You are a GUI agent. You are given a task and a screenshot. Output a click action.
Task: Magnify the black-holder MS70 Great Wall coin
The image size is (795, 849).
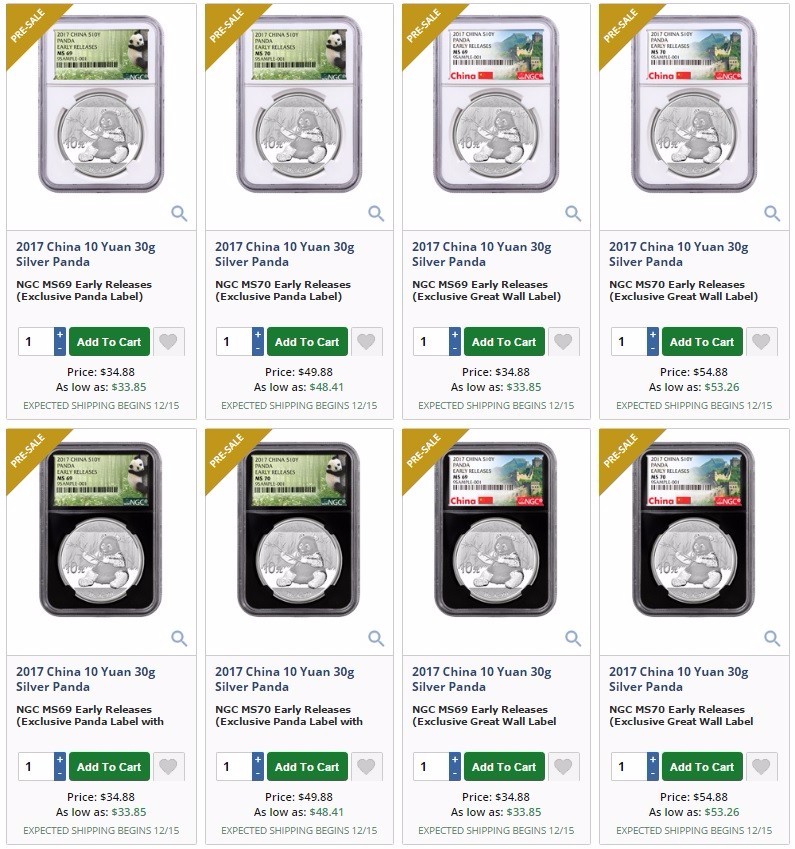click(772, 638)
